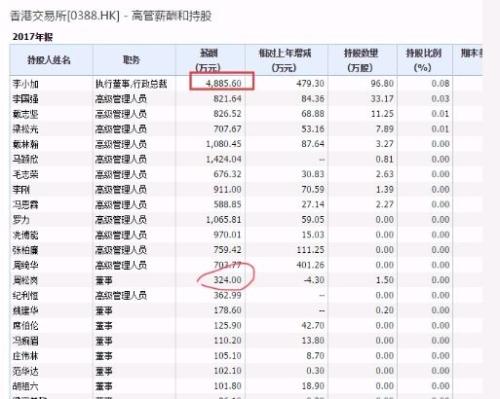The width and height of the screenshot is (500, 399).
Task: Click the highlighted 4,885.60 salary cell
Action: tap(222, 81)
